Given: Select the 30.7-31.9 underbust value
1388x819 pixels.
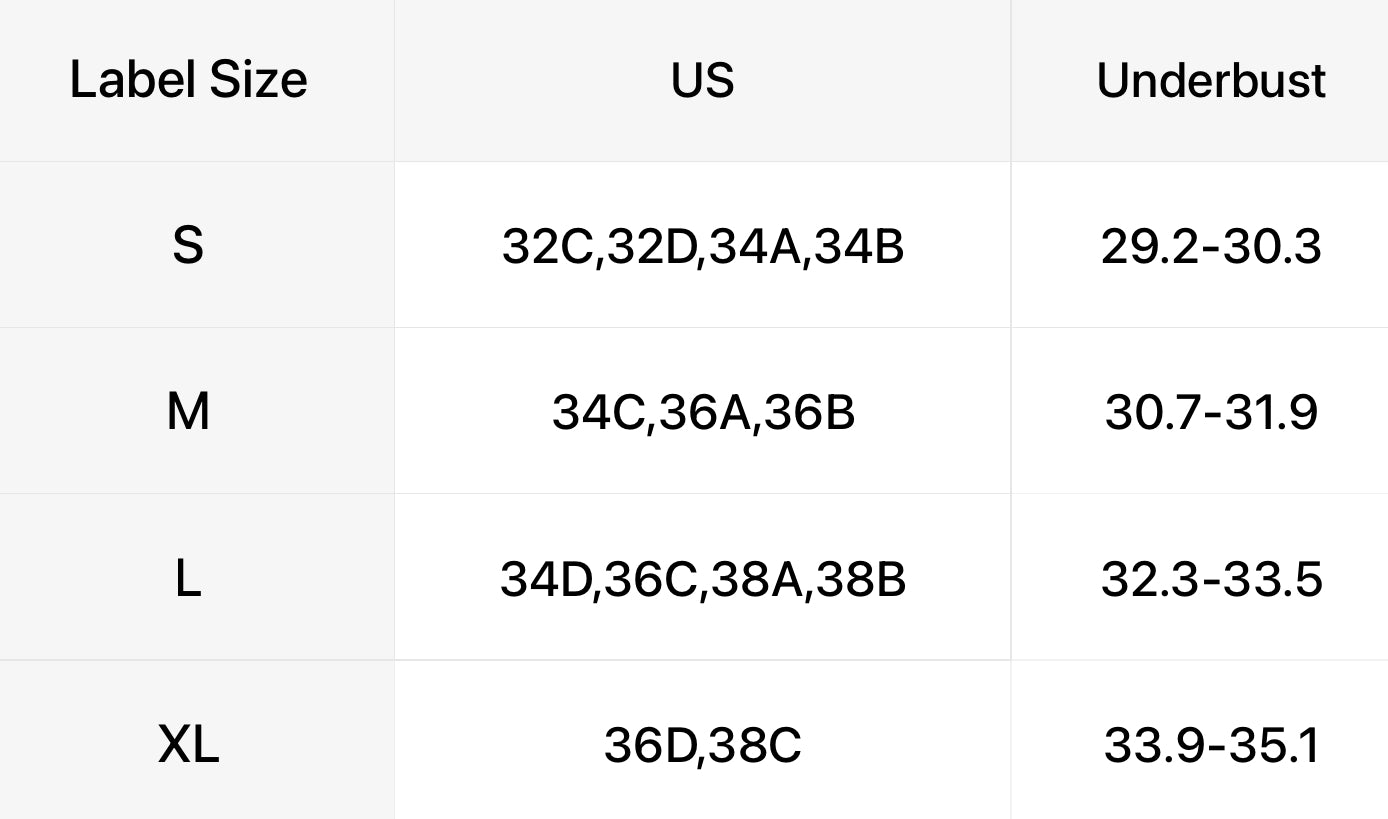Looking at the screenshot, I should pyautogui.click(x=1211, y=412).
